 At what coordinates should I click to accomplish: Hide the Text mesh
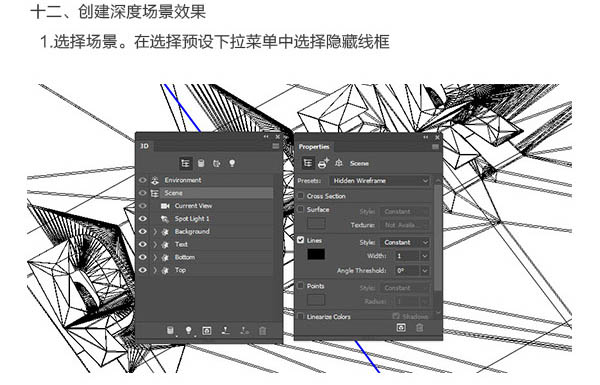(143, 245)
